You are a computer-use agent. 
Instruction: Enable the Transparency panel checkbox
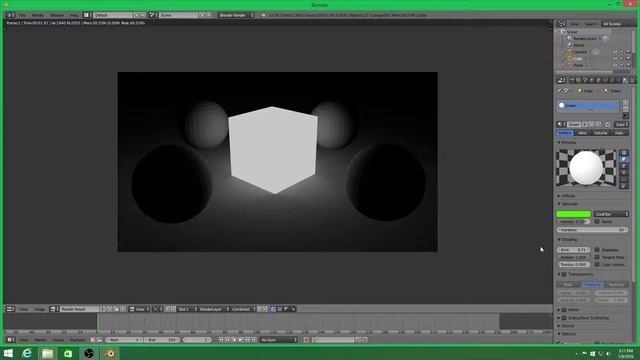coord(564,274)
